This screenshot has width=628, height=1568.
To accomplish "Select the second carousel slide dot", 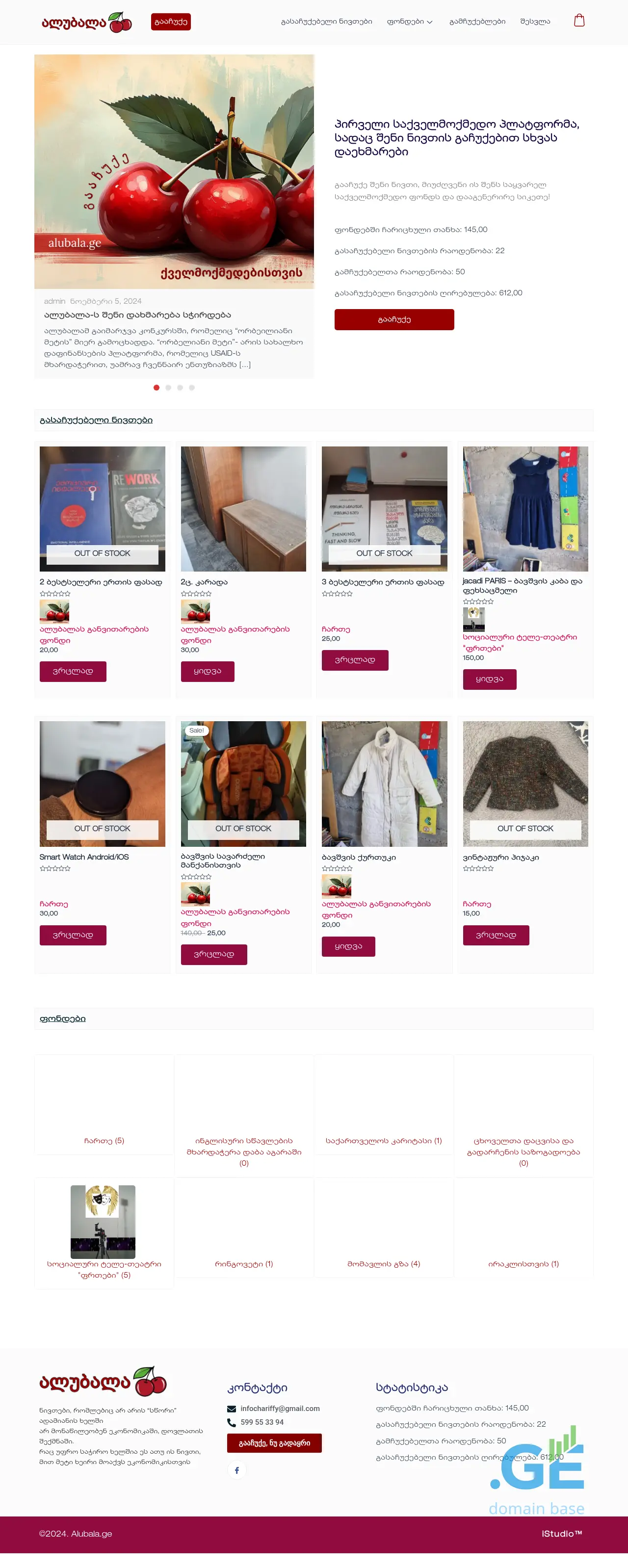I will click(x=168, y=388).
